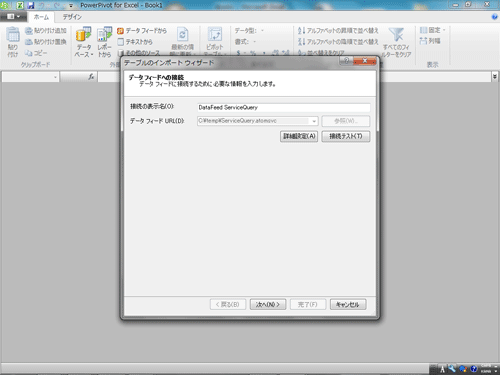The image size is (500, 375).
Task: Expand the データ フィード URL combo box arrow
Action: [x=314, y=121]
